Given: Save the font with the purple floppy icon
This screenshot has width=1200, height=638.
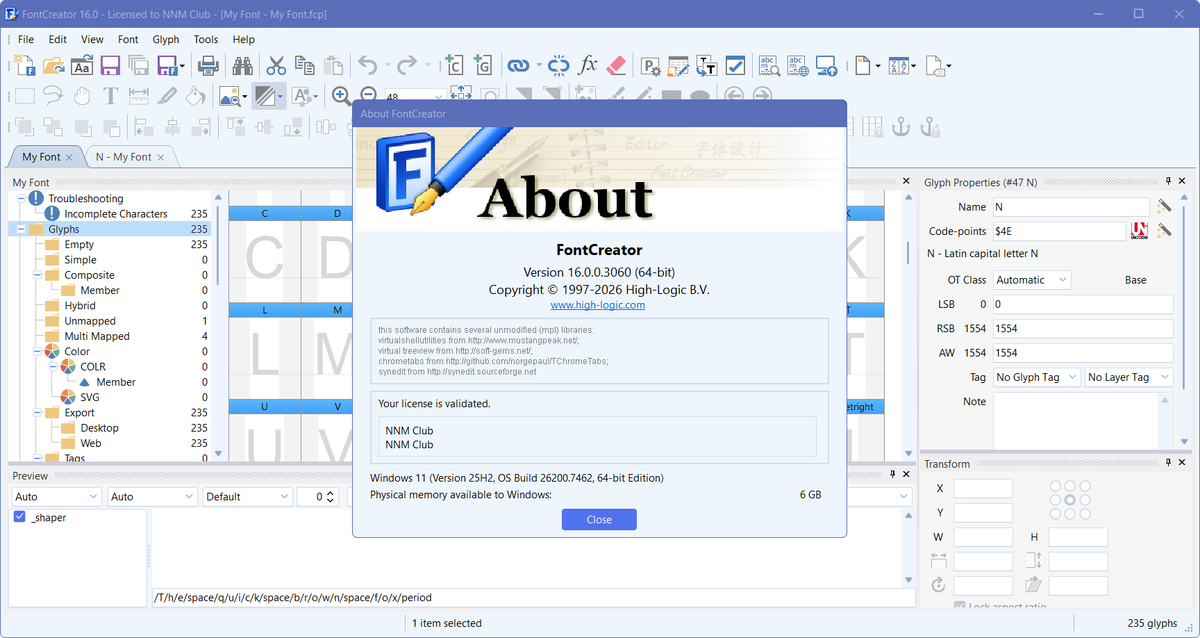Looking at the screenshot, I should point(111,66).
